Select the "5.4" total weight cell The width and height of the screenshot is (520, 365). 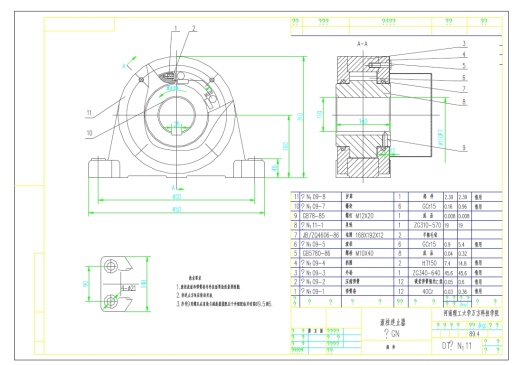click(461, 244)
